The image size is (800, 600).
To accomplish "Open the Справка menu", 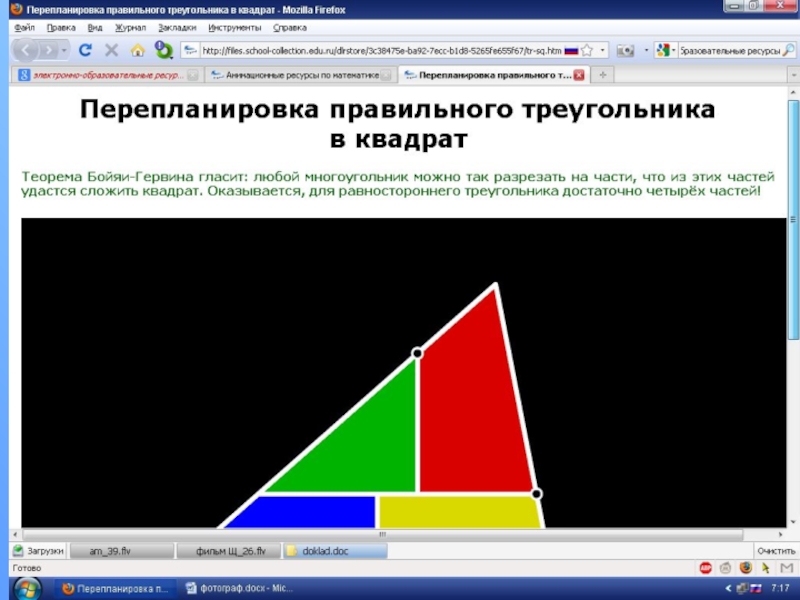I will [290, 28].
